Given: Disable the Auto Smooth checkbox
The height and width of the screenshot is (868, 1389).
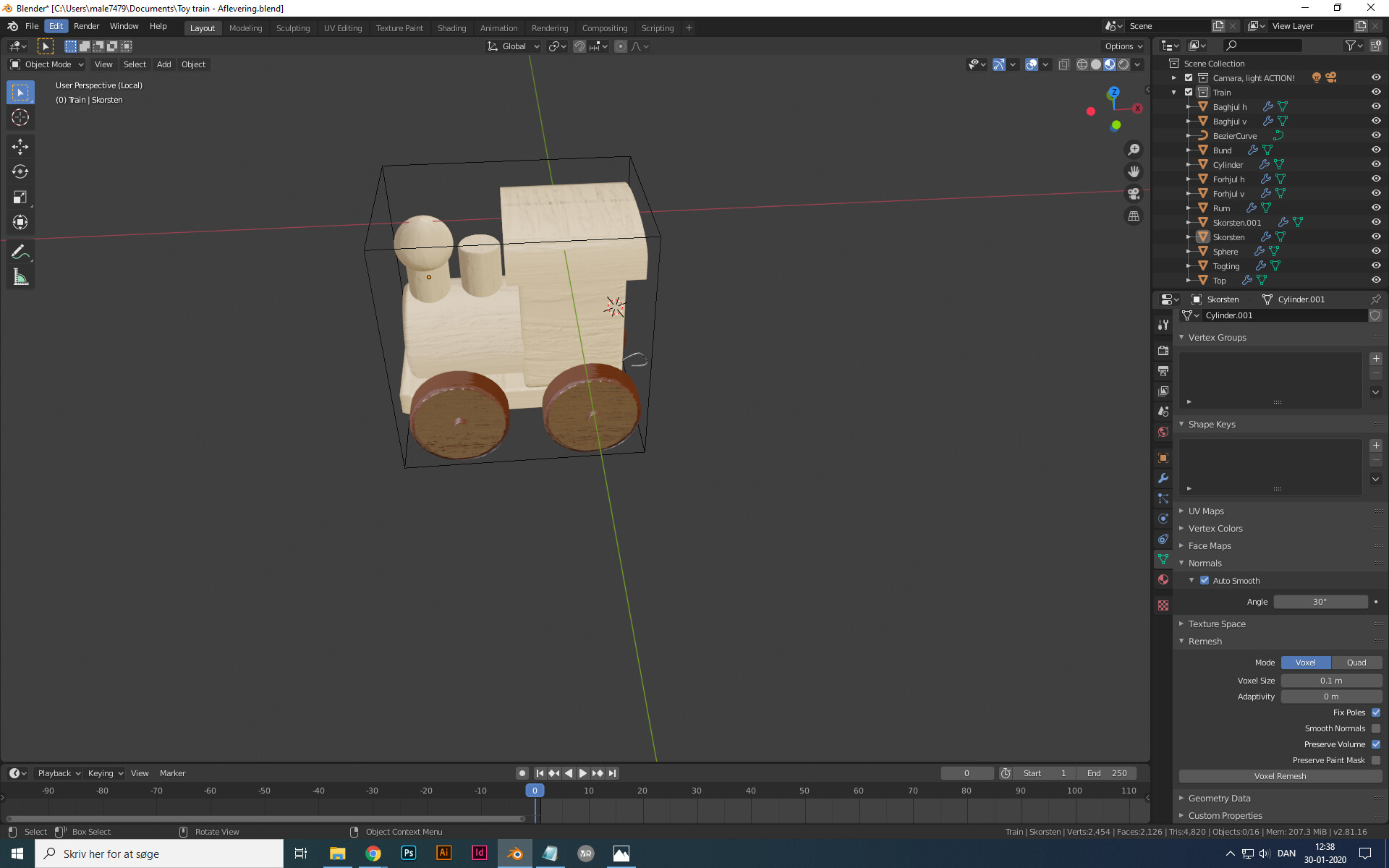Looking at the screenshot, I should tap(1205, 580).
